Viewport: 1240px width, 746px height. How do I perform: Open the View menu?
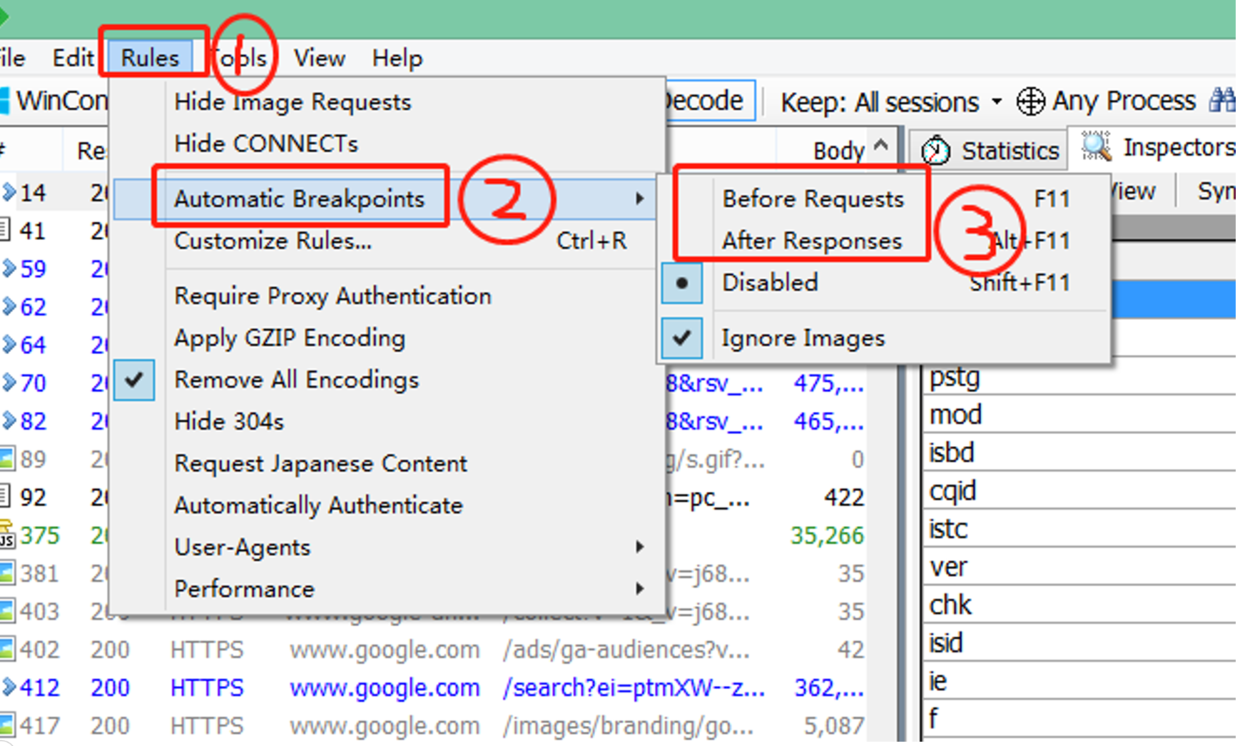click(x=320, y=58)
